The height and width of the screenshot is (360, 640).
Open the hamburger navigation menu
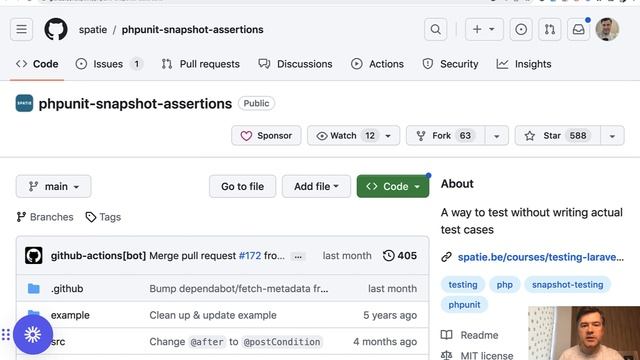(x=21, y=29)
